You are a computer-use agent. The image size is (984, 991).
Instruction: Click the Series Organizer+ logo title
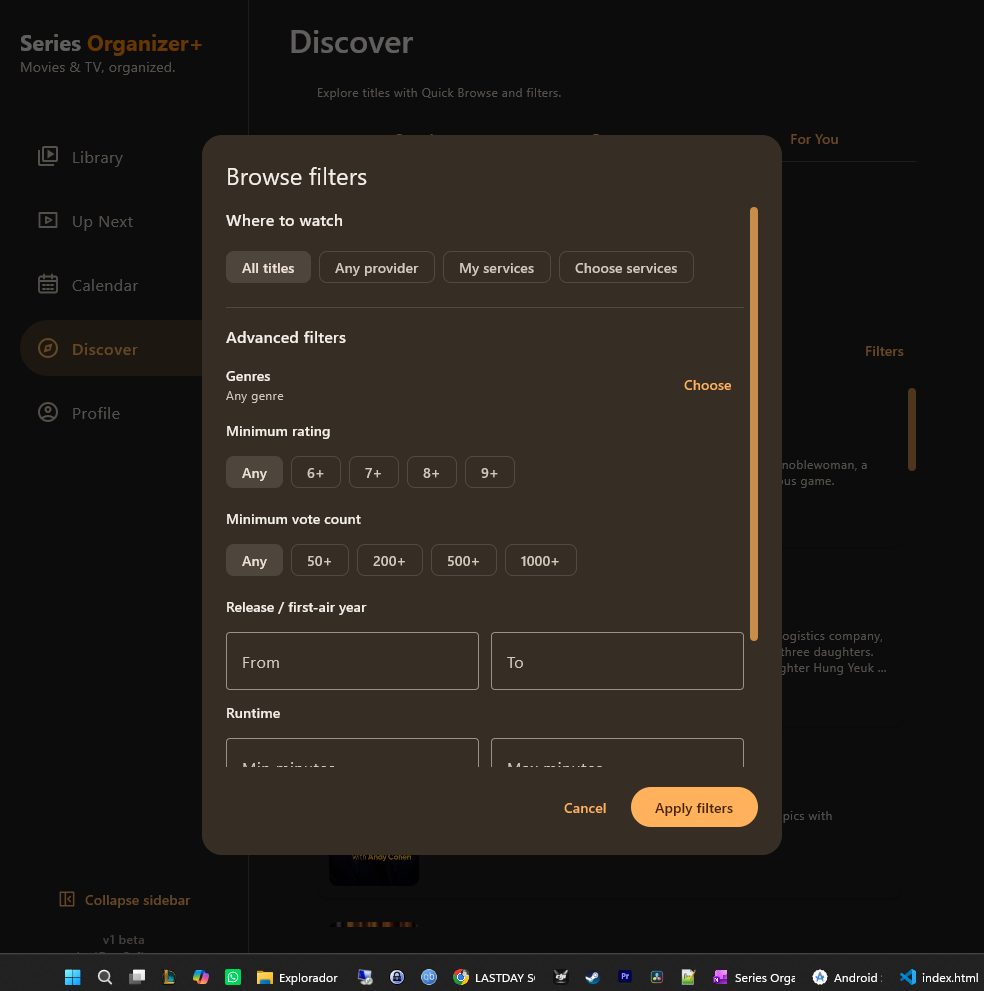tap(111, 43)
